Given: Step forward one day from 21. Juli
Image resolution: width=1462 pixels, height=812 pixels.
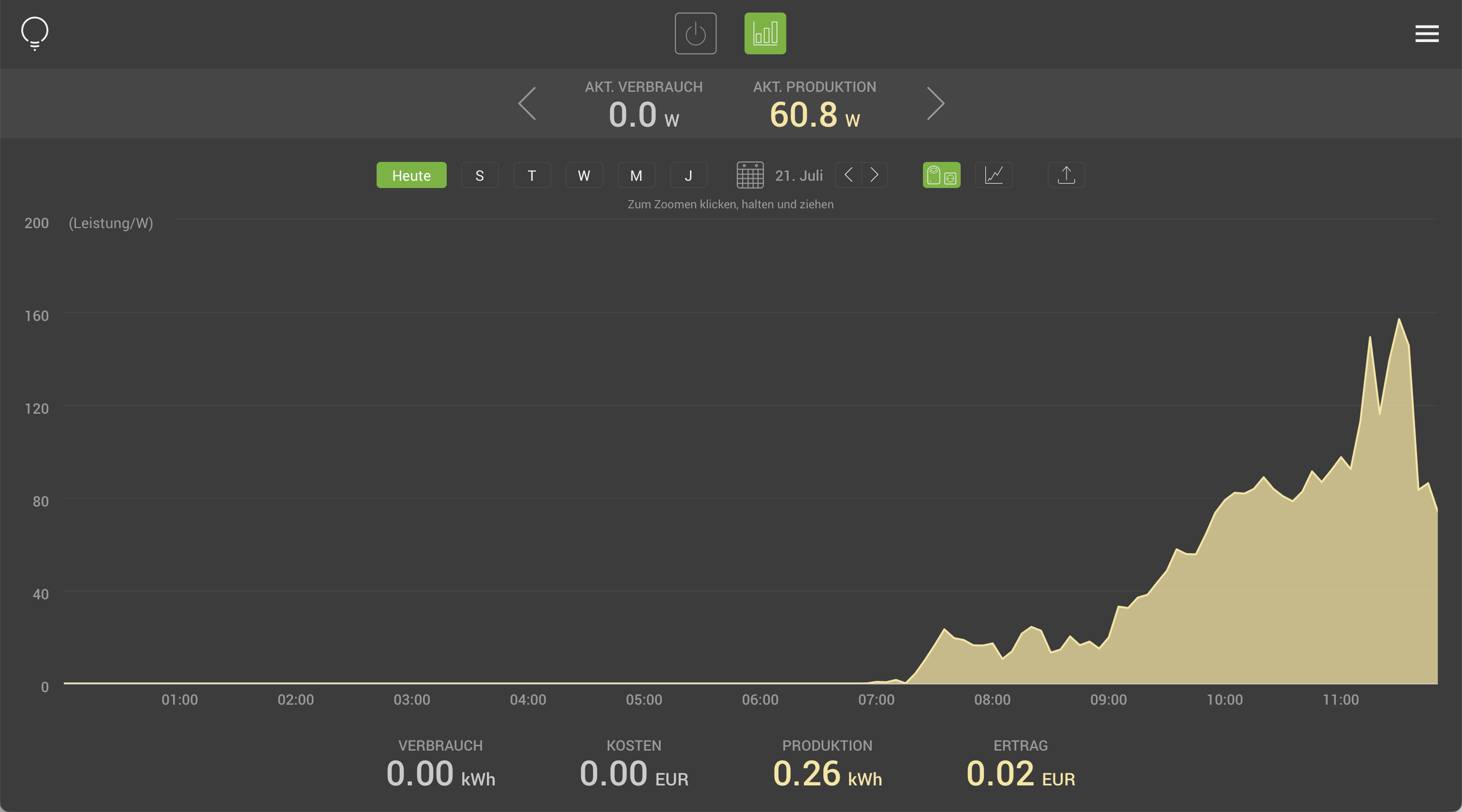Looking at the screenshot, I should point(875,175).
